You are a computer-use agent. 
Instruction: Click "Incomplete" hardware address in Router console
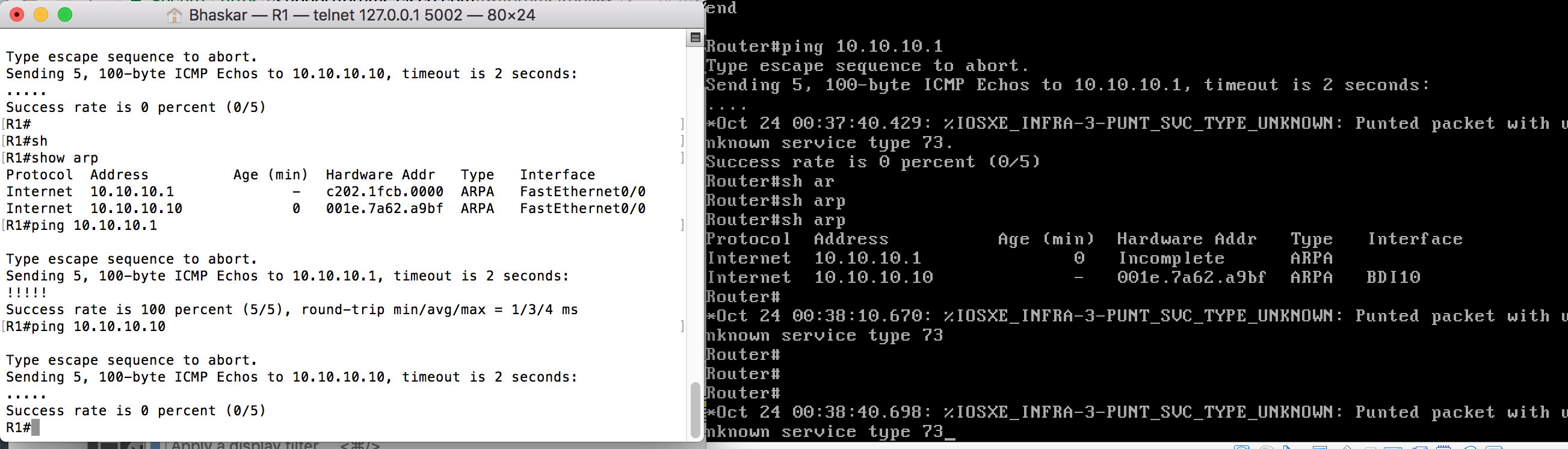point(1170,258)
